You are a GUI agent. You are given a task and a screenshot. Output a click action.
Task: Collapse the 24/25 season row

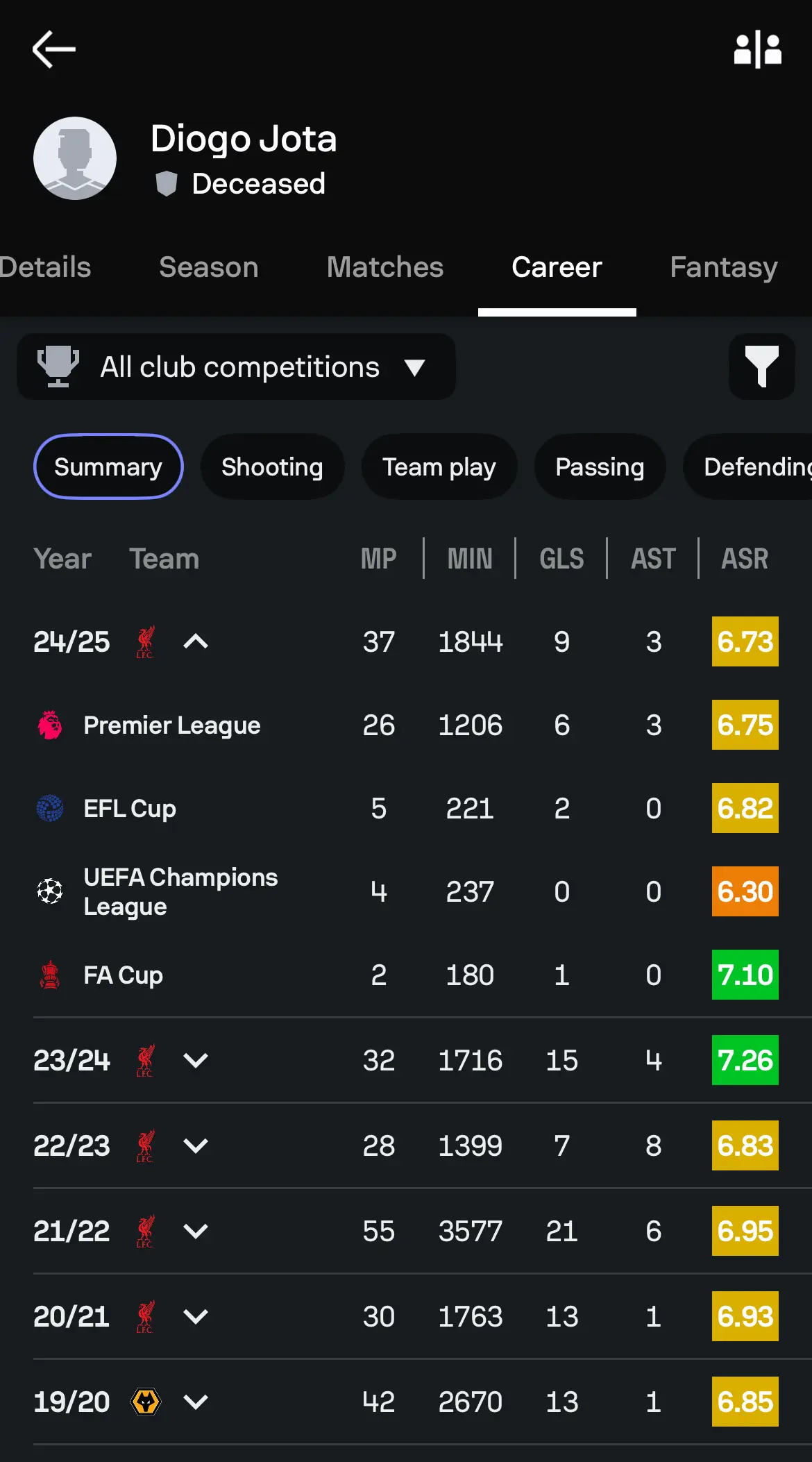click(196, 641)
